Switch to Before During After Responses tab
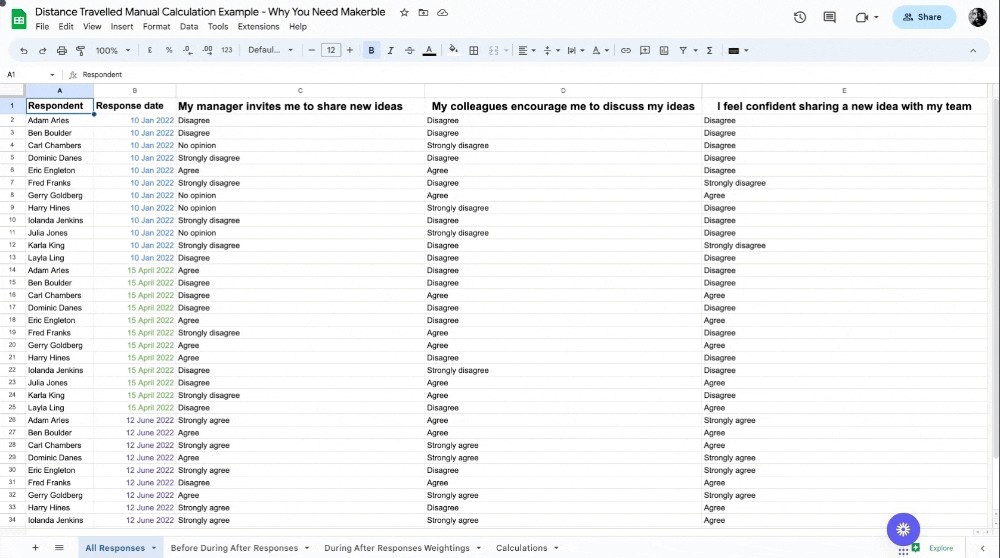 pyautogui.click(x=234, y=548)
